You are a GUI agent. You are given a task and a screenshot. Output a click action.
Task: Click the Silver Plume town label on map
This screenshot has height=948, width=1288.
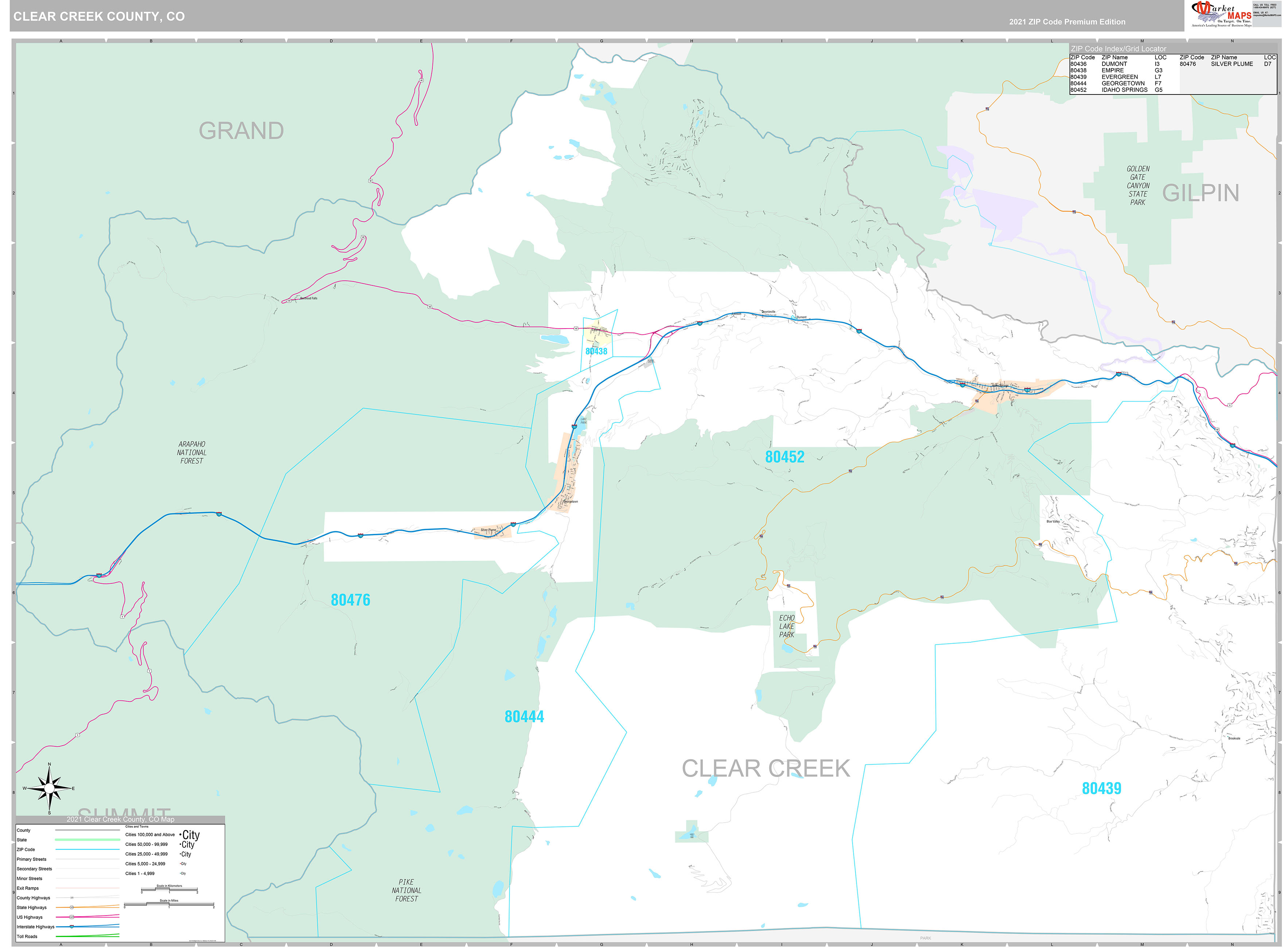tap(488, 530)
